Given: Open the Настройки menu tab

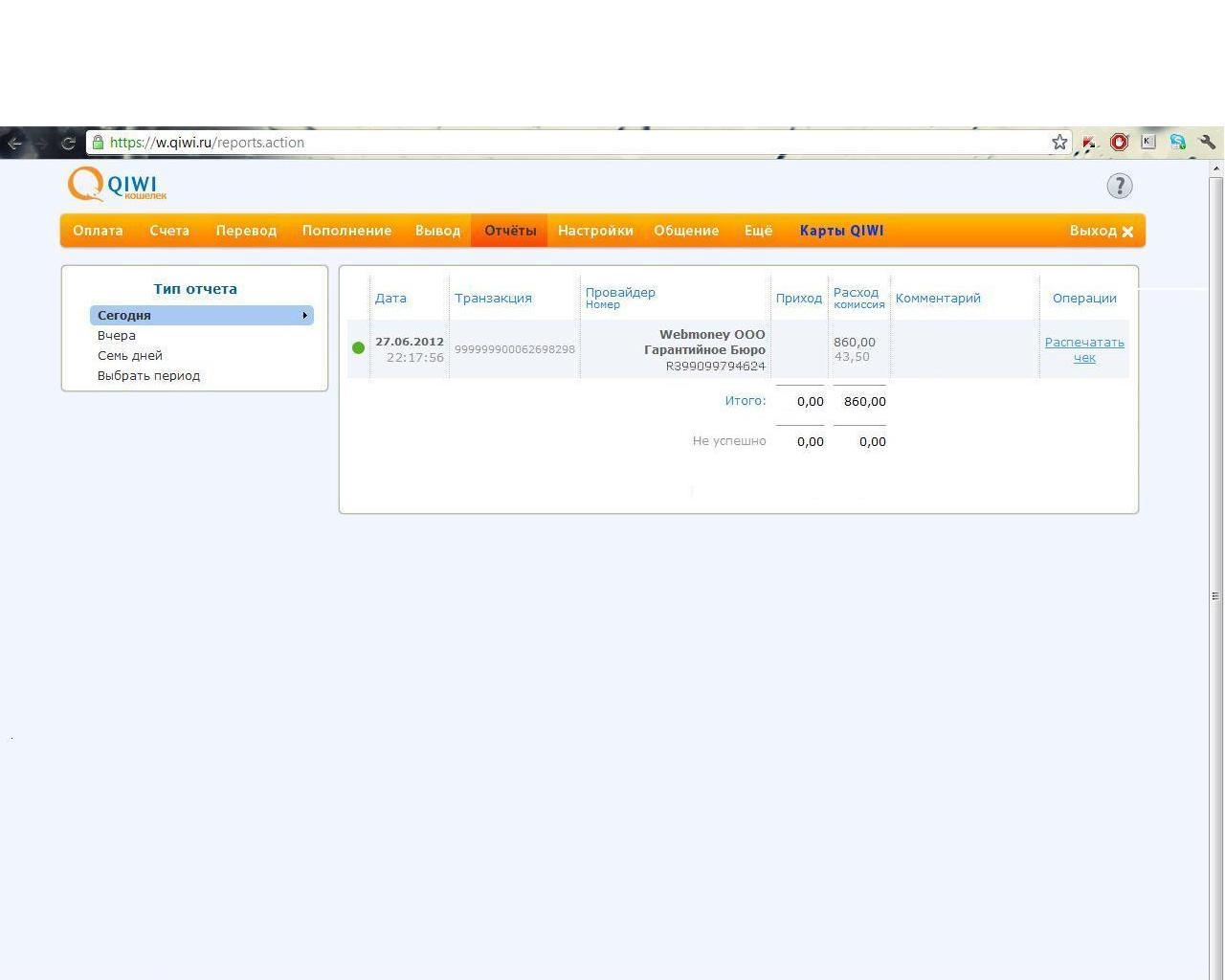Looking at the screenshot, I should pos(595,231).
